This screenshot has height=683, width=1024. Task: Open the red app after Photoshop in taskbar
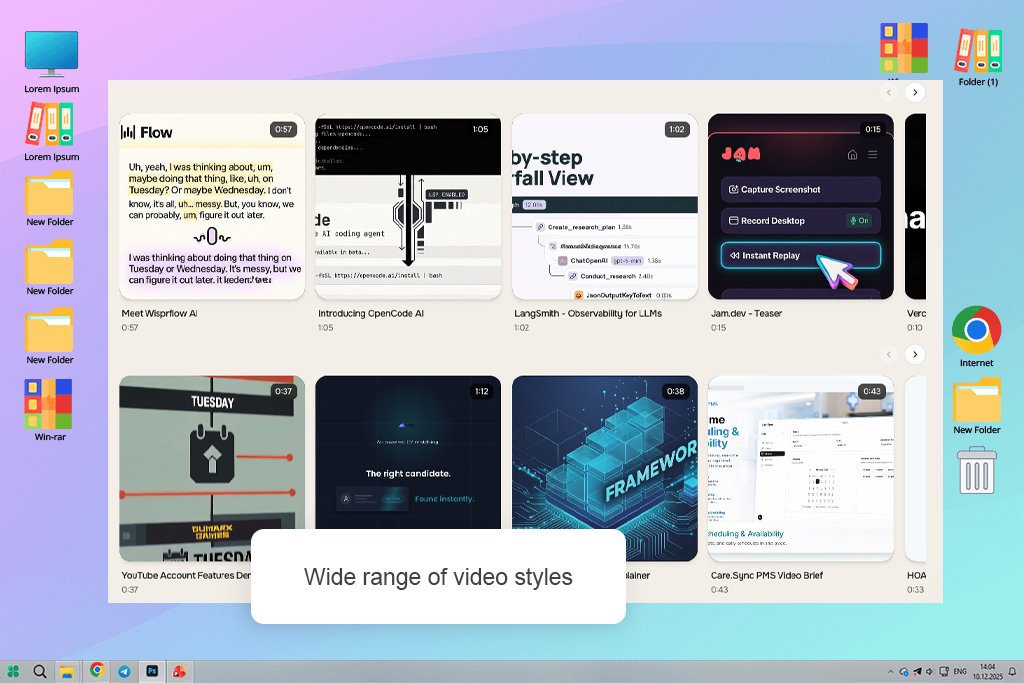pyautogui.click(x=179, y=671)
